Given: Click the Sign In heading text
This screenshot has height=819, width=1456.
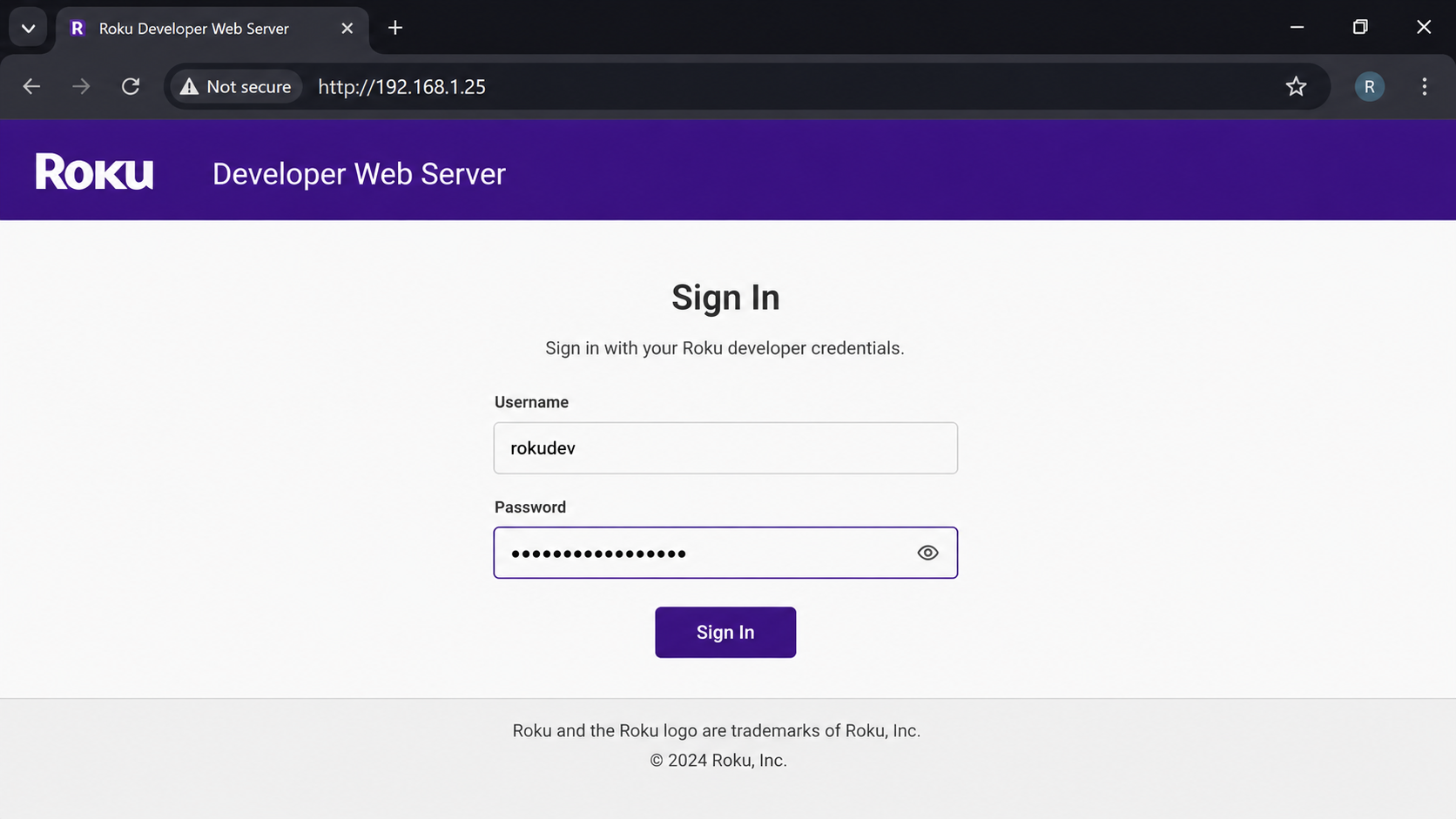Looking at the screenshot, I should pos(725,298).
